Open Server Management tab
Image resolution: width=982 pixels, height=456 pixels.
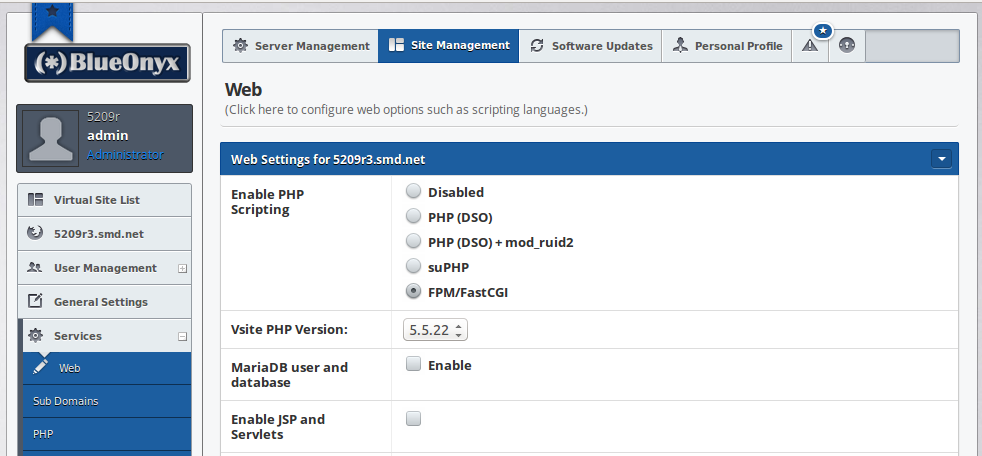pos(301,46)
